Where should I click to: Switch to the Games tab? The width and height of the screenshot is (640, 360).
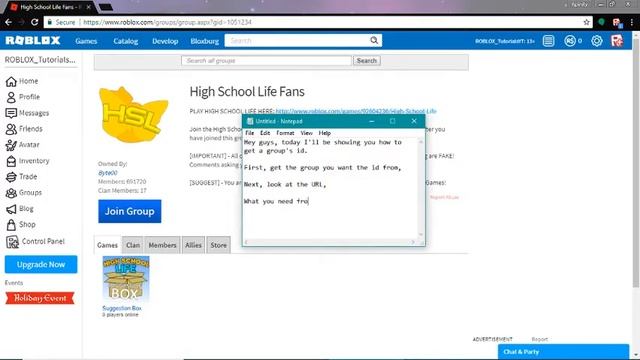107,245
